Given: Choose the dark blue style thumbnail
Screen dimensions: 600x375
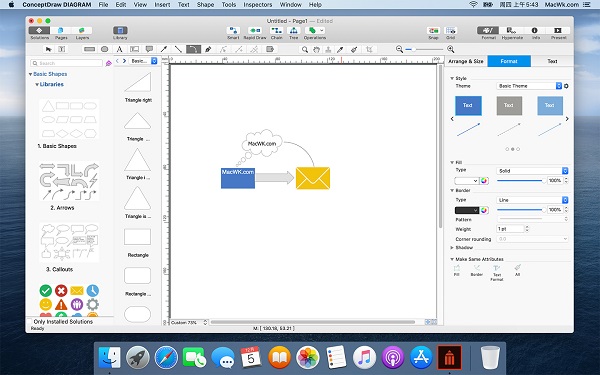Looking at the screenshot, I should point(468,105).
